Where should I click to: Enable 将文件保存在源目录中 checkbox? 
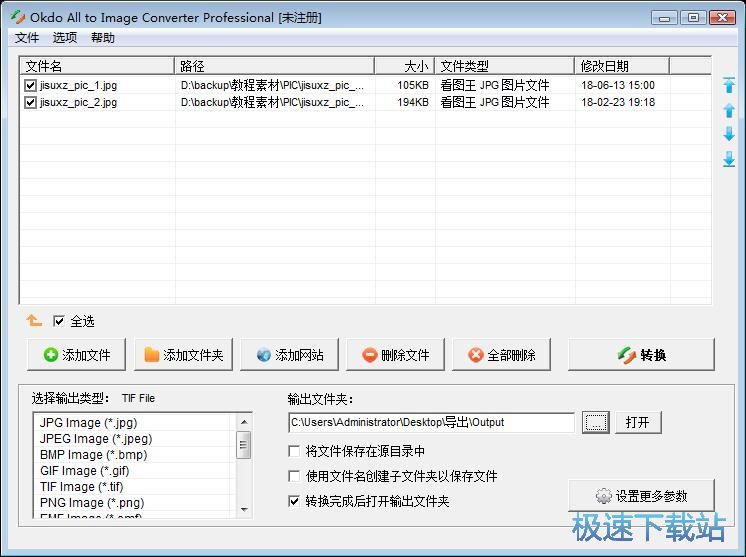pyautogui.click(x=294, y=451)
